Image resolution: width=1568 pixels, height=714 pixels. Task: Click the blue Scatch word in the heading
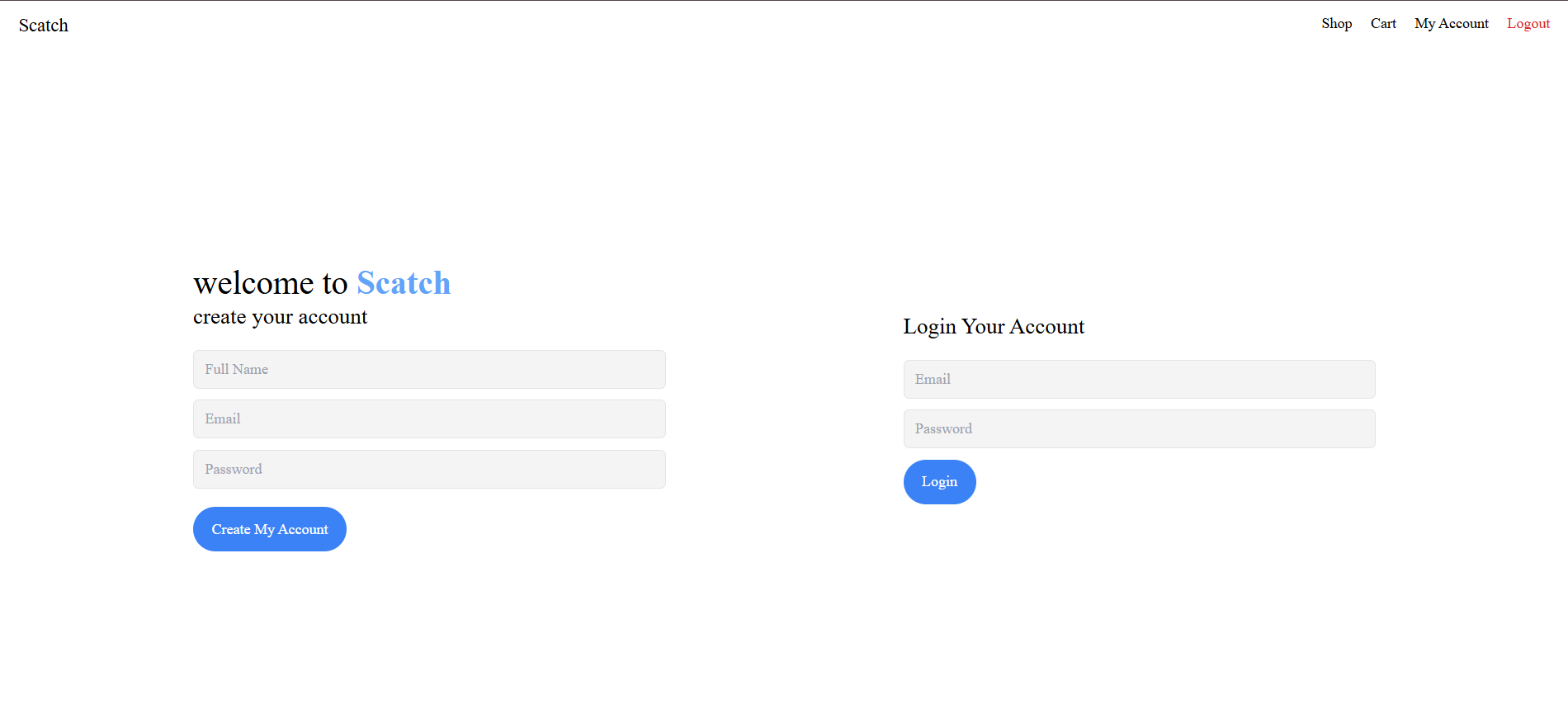[x=404, y=283]
